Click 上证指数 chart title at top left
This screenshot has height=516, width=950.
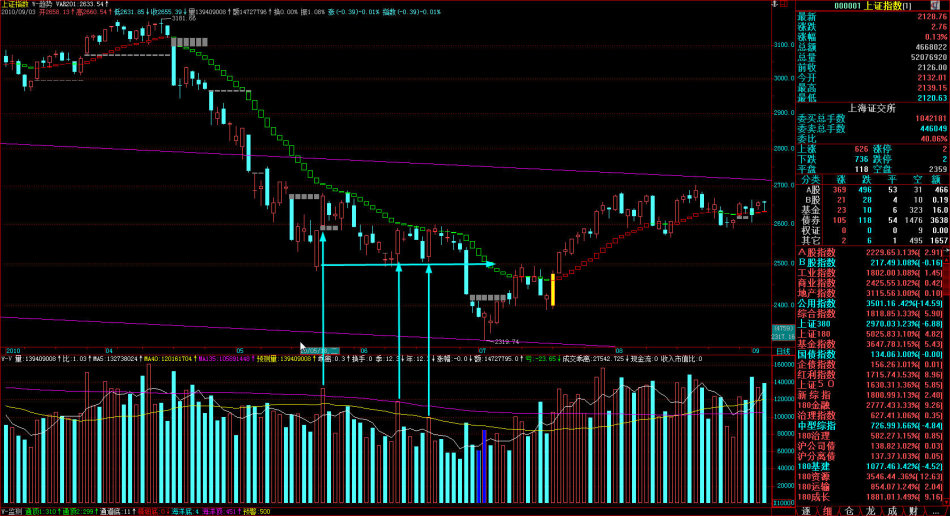point(16,4)
